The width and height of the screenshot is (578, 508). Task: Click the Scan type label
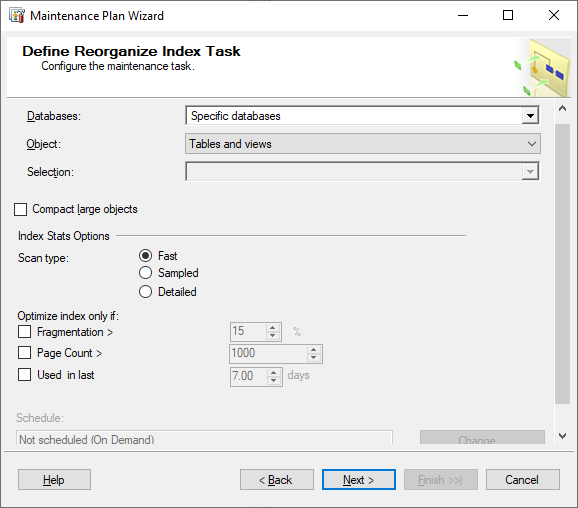(43, 258)
